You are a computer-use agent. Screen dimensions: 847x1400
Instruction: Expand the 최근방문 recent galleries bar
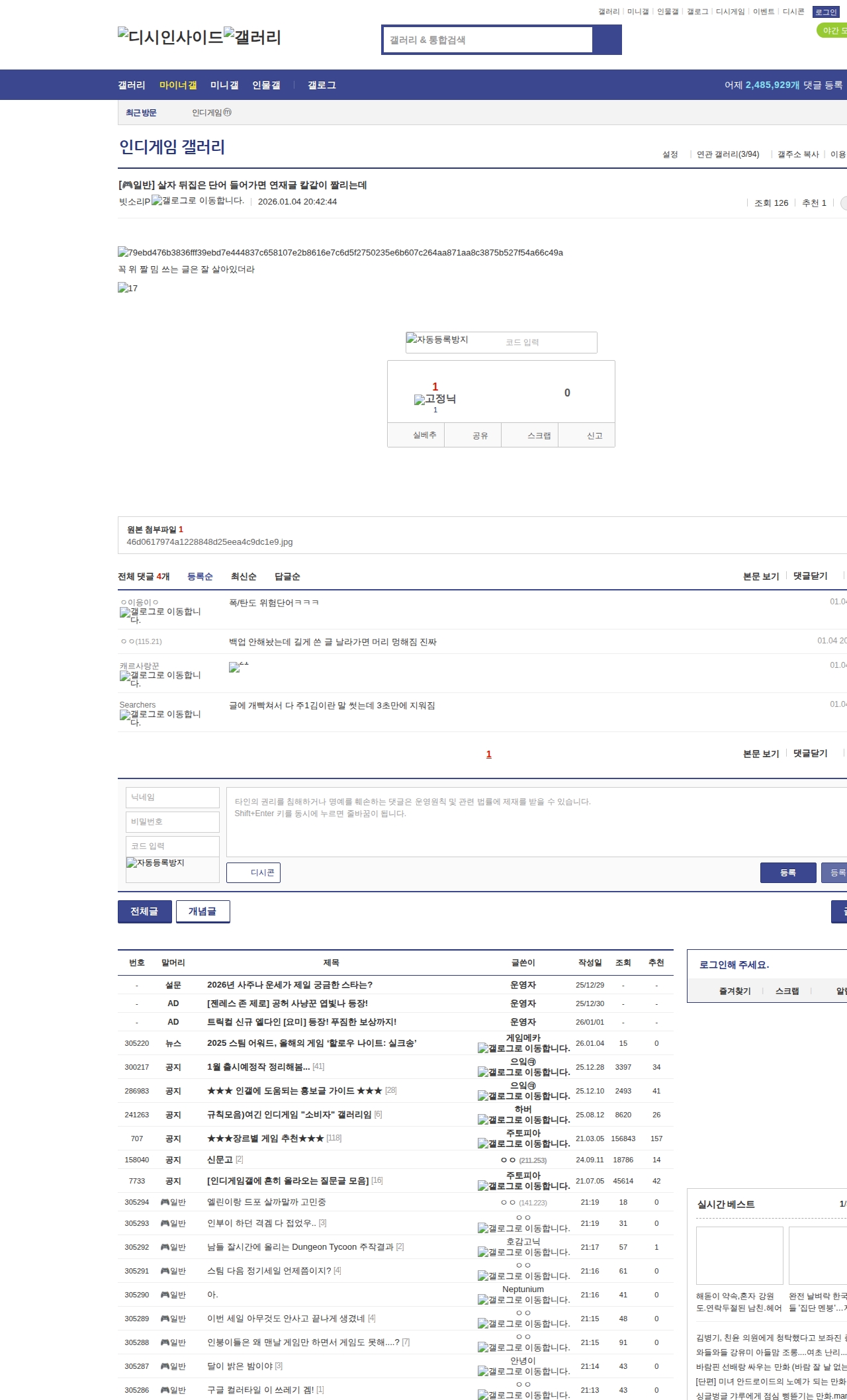(x=141, y=113)
